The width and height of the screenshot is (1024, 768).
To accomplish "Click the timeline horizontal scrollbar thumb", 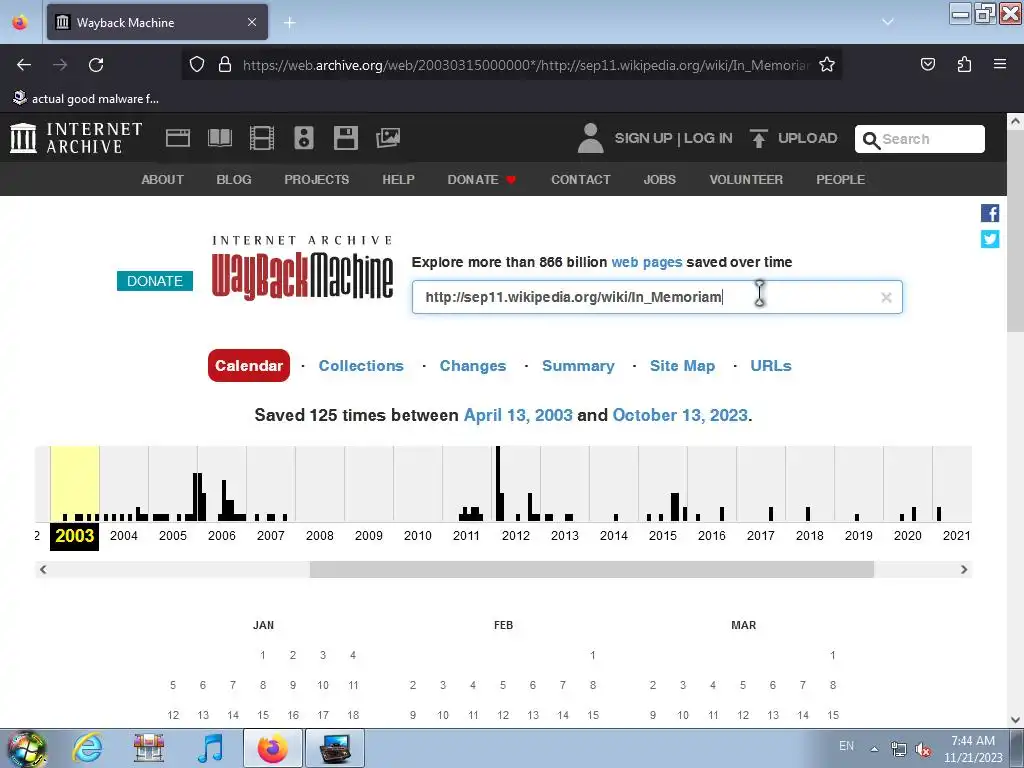I will click(x=592, y=569).
